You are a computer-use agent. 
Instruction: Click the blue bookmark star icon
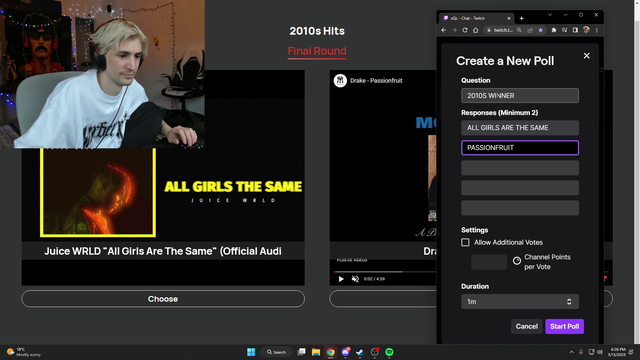(540, 30)
